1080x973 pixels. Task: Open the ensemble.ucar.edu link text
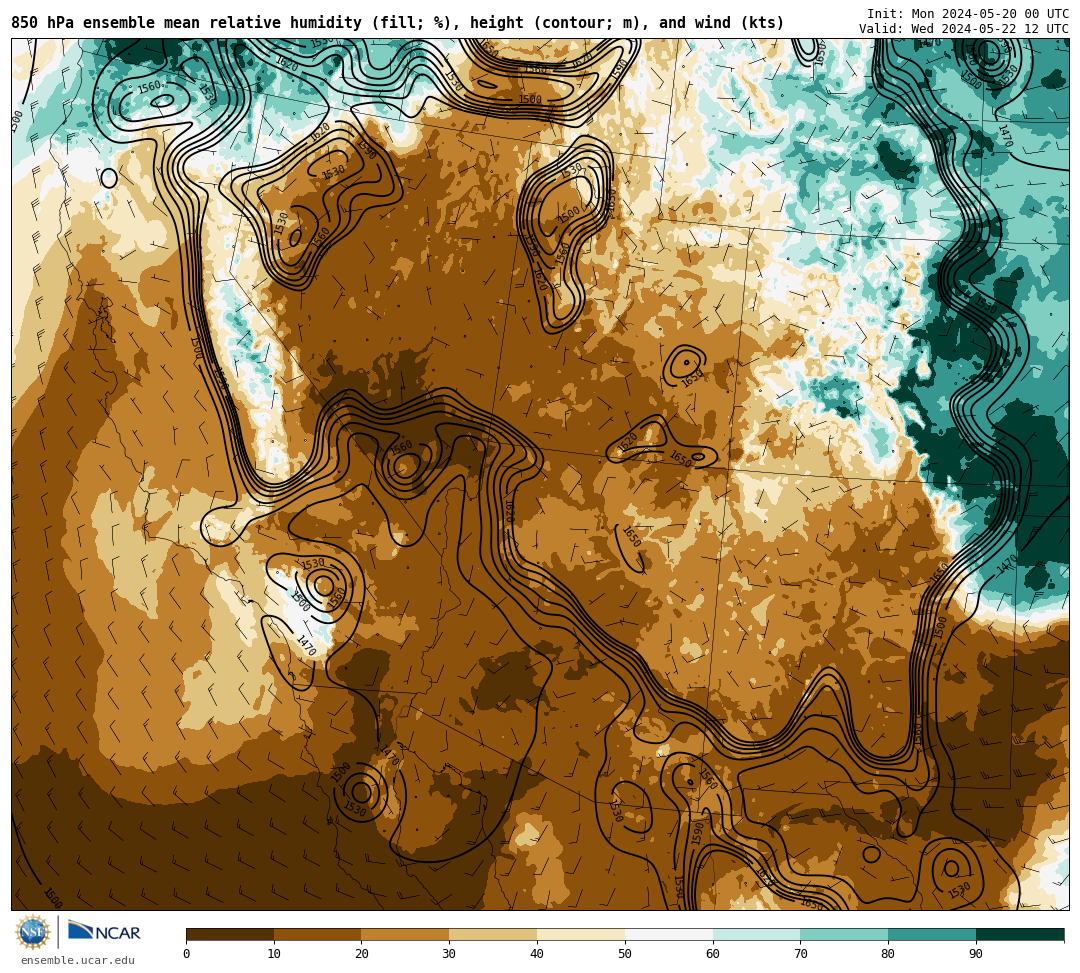pos(78,960)
